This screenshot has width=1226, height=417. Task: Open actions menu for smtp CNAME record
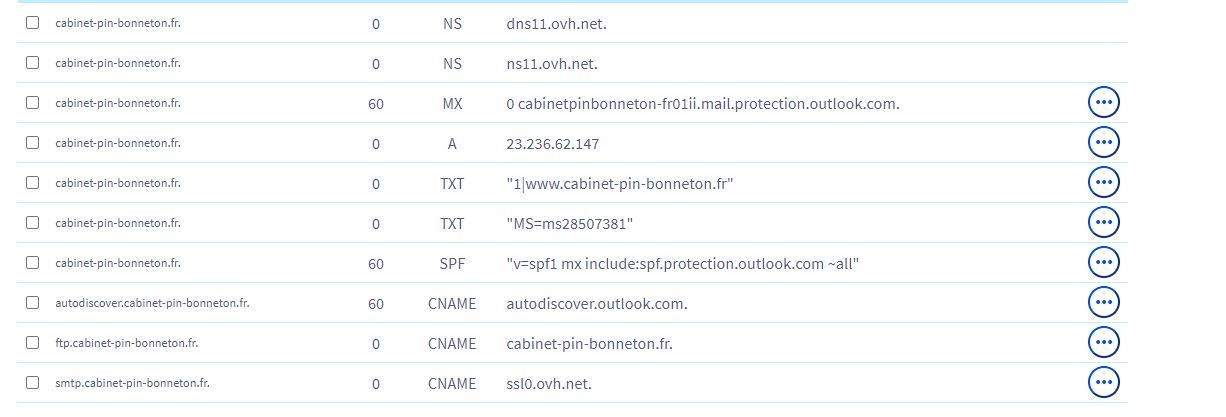1103,382
